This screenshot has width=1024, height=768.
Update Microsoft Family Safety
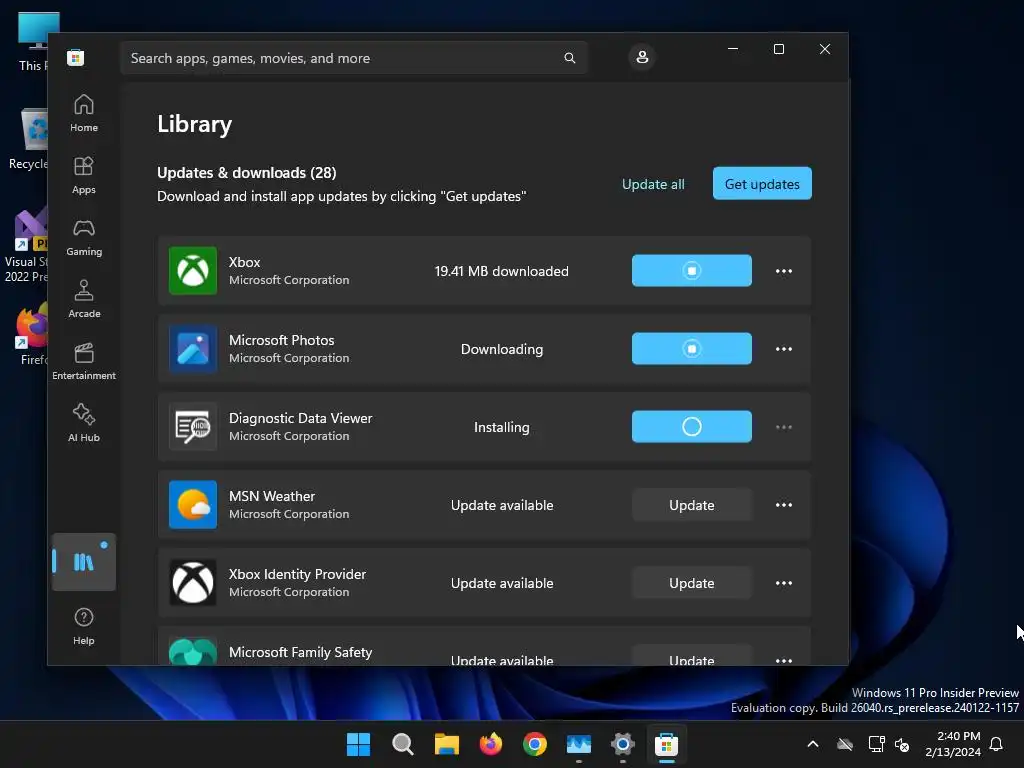coord(692,656)
